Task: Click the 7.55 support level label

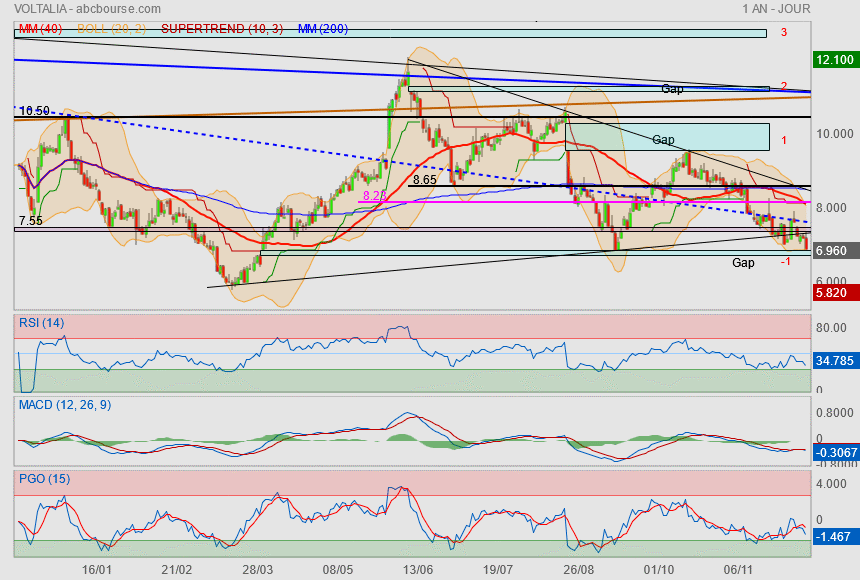Action: (x=30, y=221)
